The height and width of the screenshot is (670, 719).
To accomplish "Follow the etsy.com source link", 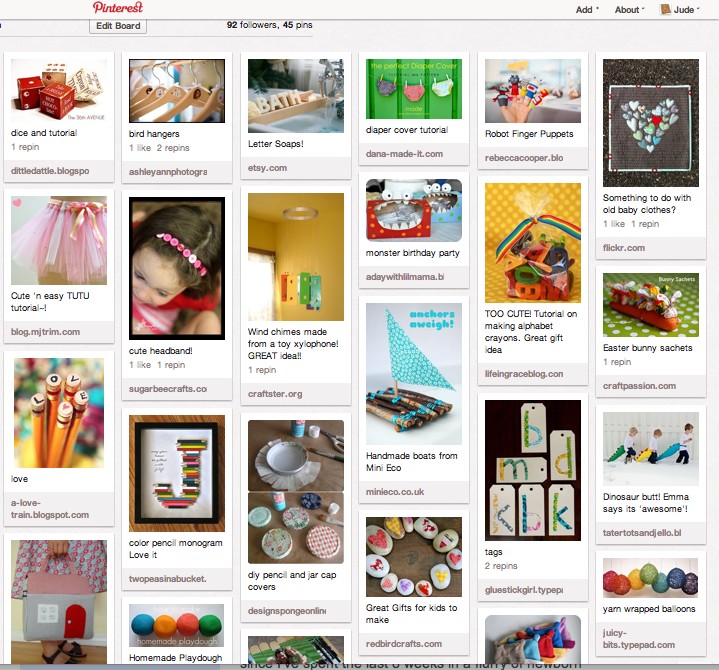I will pos(267,168).
